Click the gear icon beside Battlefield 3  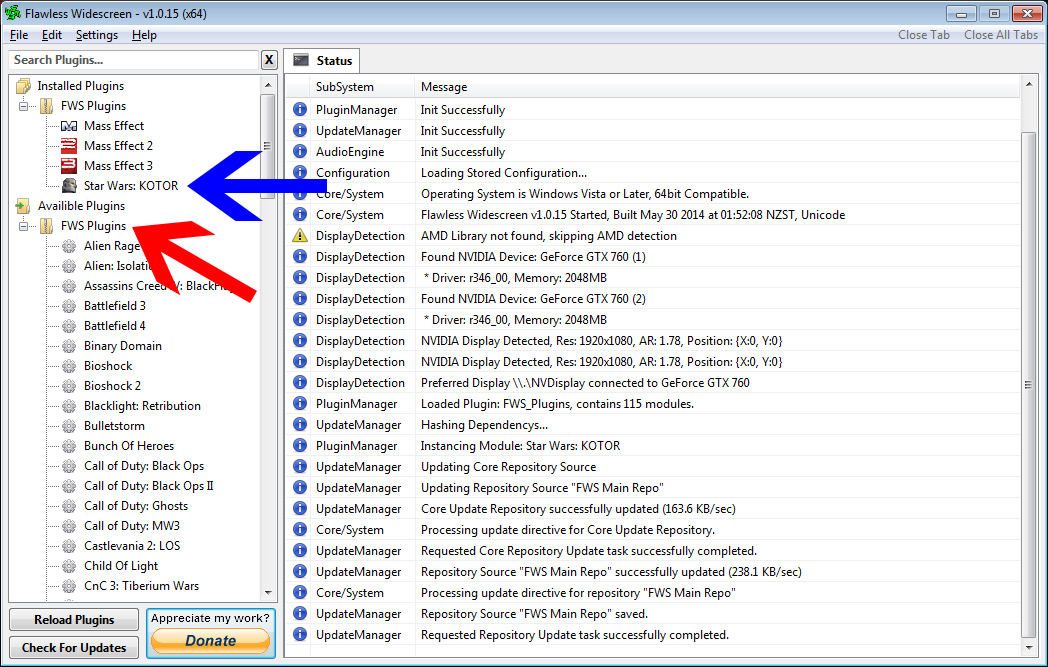pyautogui.click(x=69, y=306)
